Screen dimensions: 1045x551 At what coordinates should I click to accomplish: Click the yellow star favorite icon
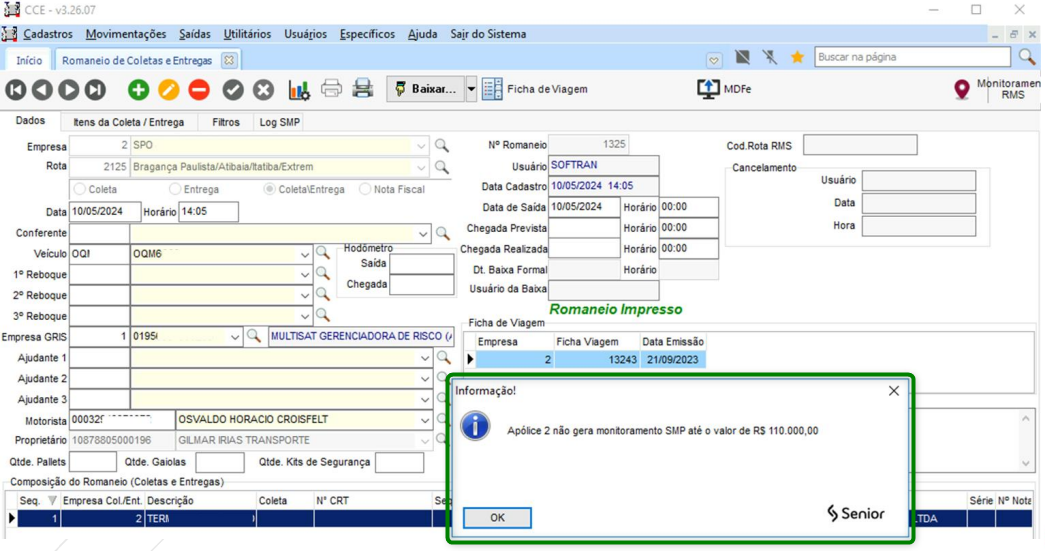tap(797, 58)
